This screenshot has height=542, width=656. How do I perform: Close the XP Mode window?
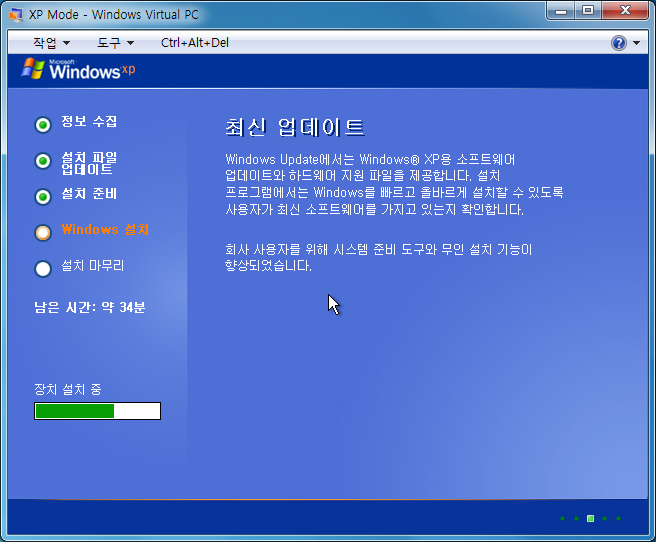click(x=625, y=10)
